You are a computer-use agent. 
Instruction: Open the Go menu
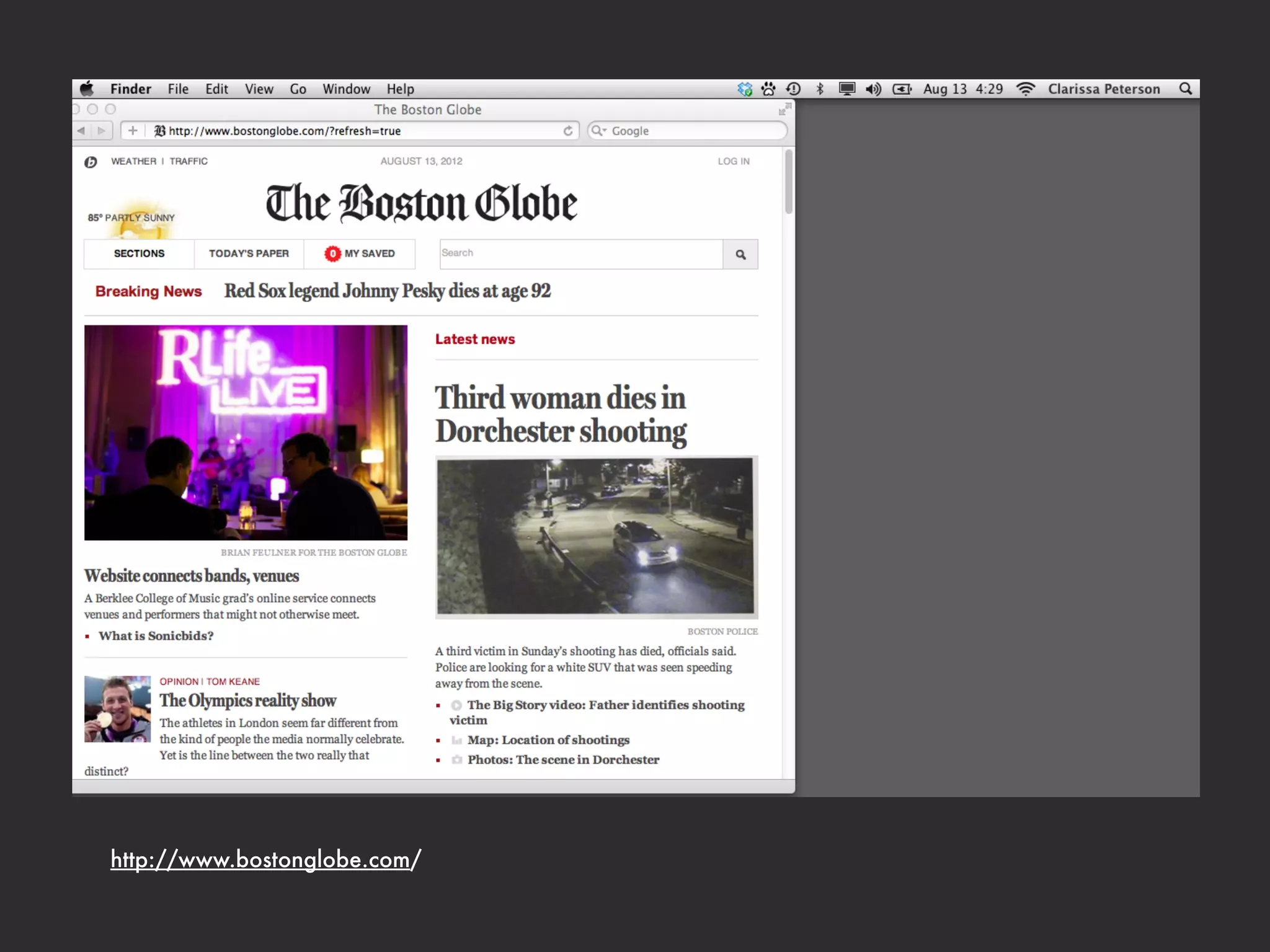pyautogui.click(x=298, y=89)
